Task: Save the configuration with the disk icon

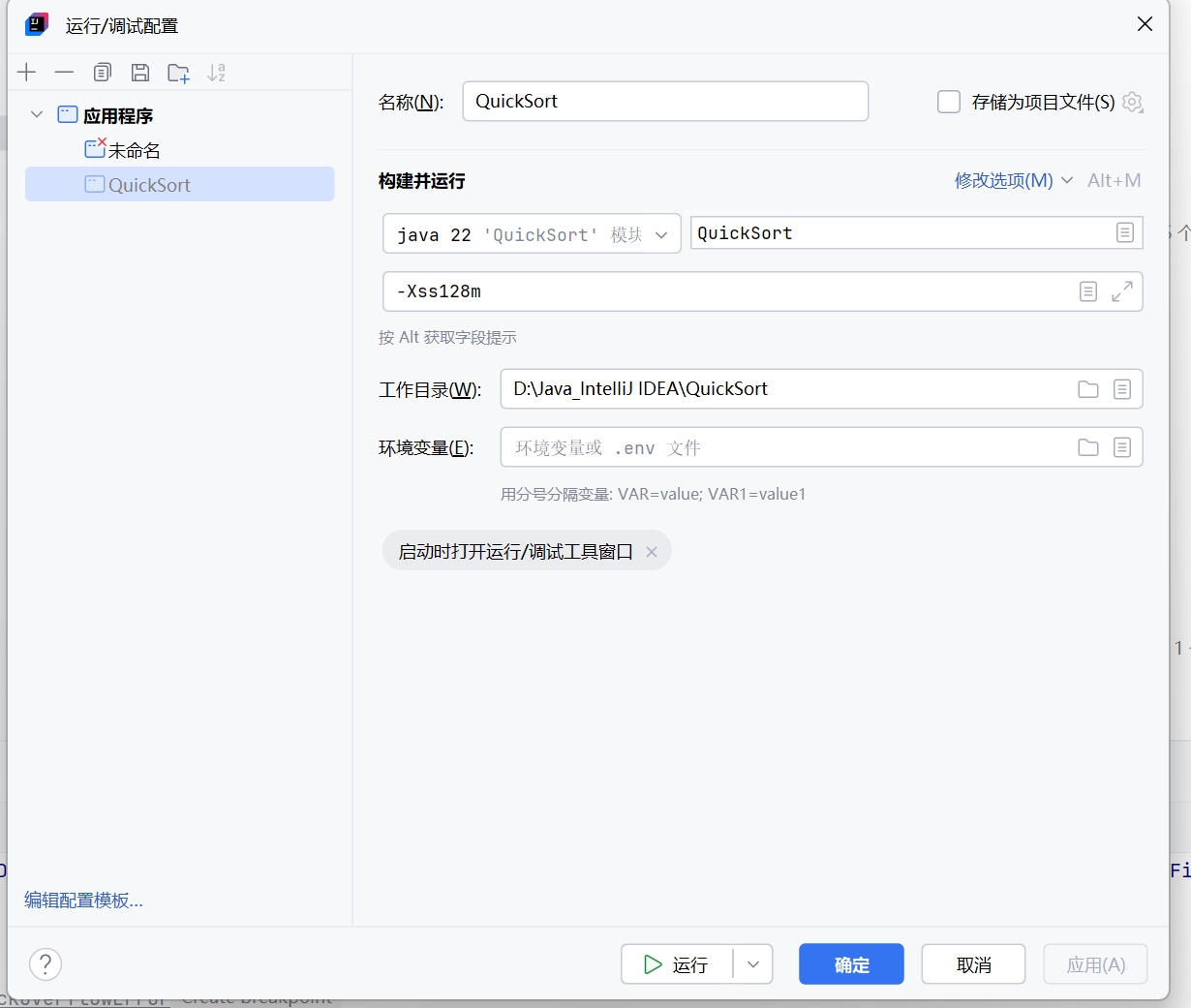Action: [140, 73]
